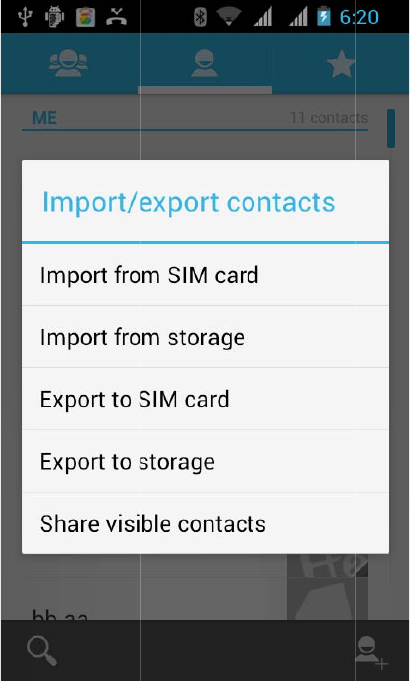Tap the search magnifier icon
The width and height of the screenshot is (410, 681).
[x=42, y=651]
